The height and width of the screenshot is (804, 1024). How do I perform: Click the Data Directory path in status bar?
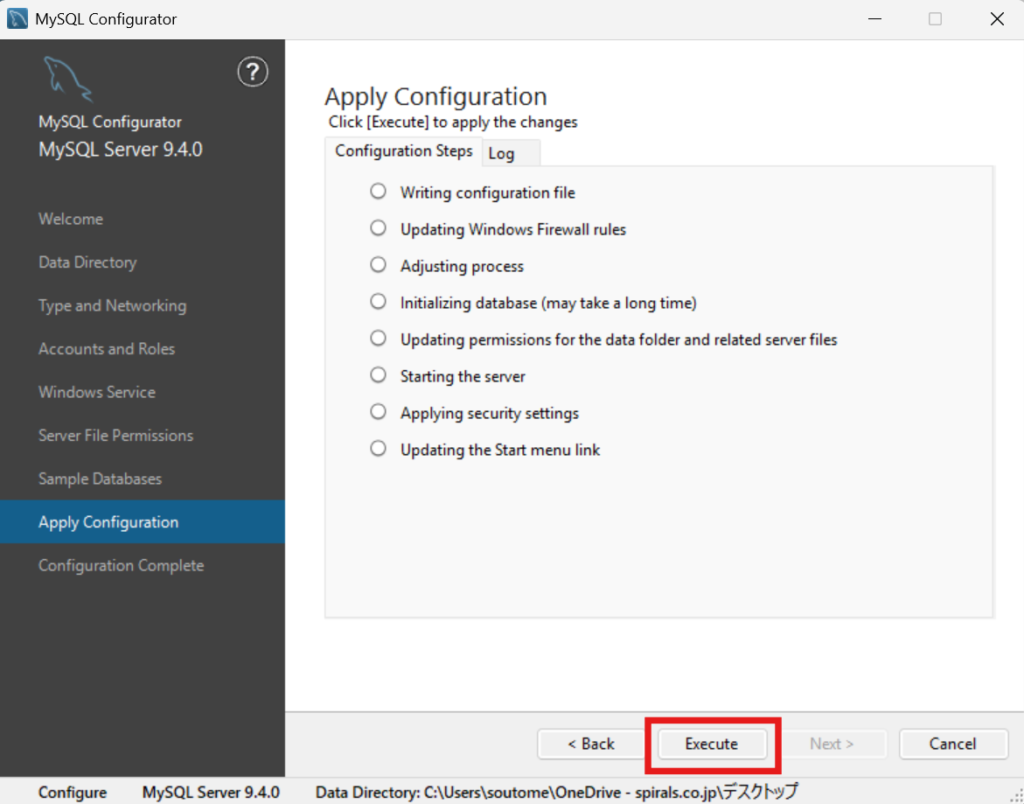pyautogui.click(x=556, y=792)
